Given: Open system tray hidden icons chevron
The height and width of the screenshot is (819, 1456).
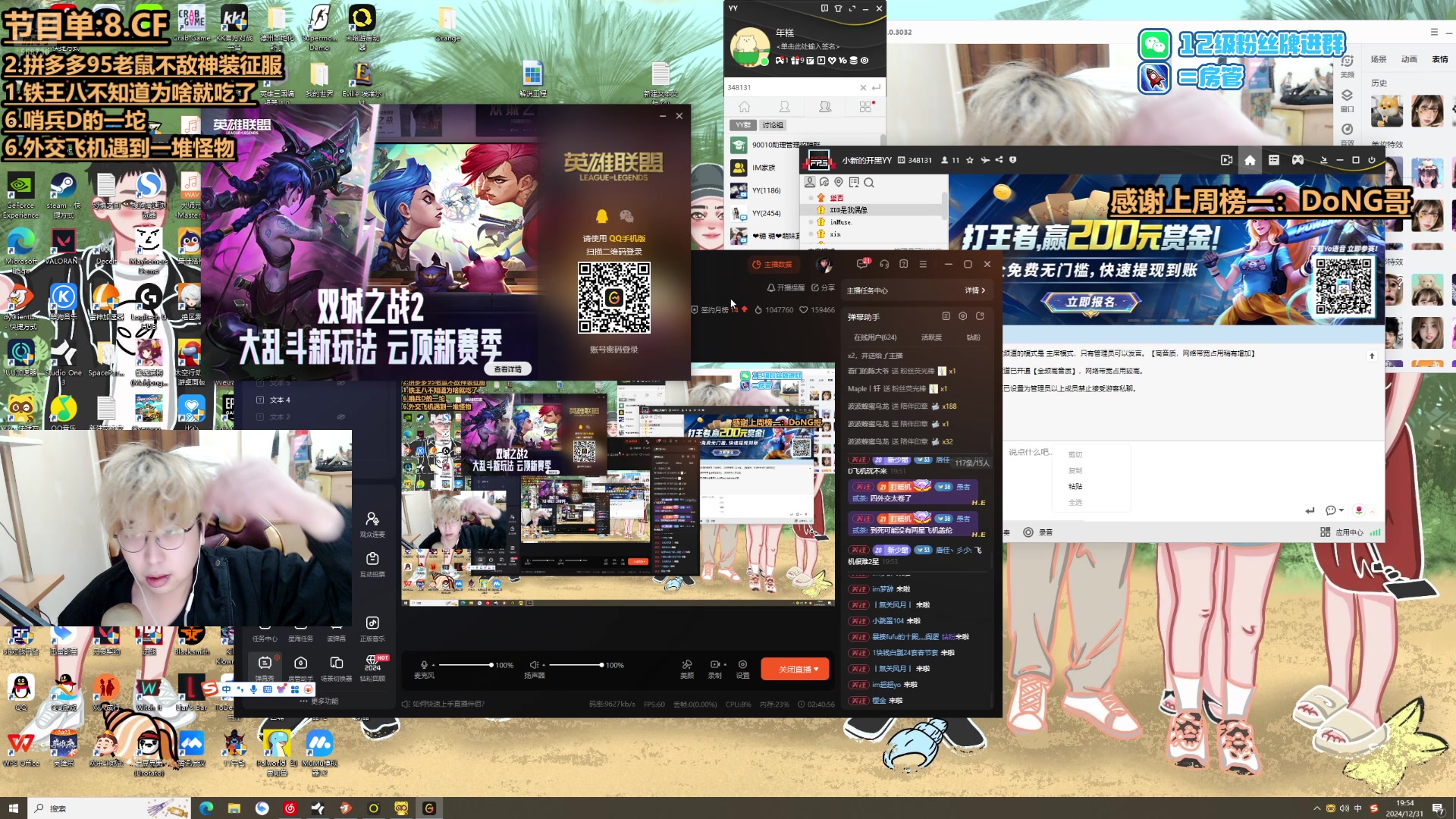Looking at the screenshot, I should 1317,808.
